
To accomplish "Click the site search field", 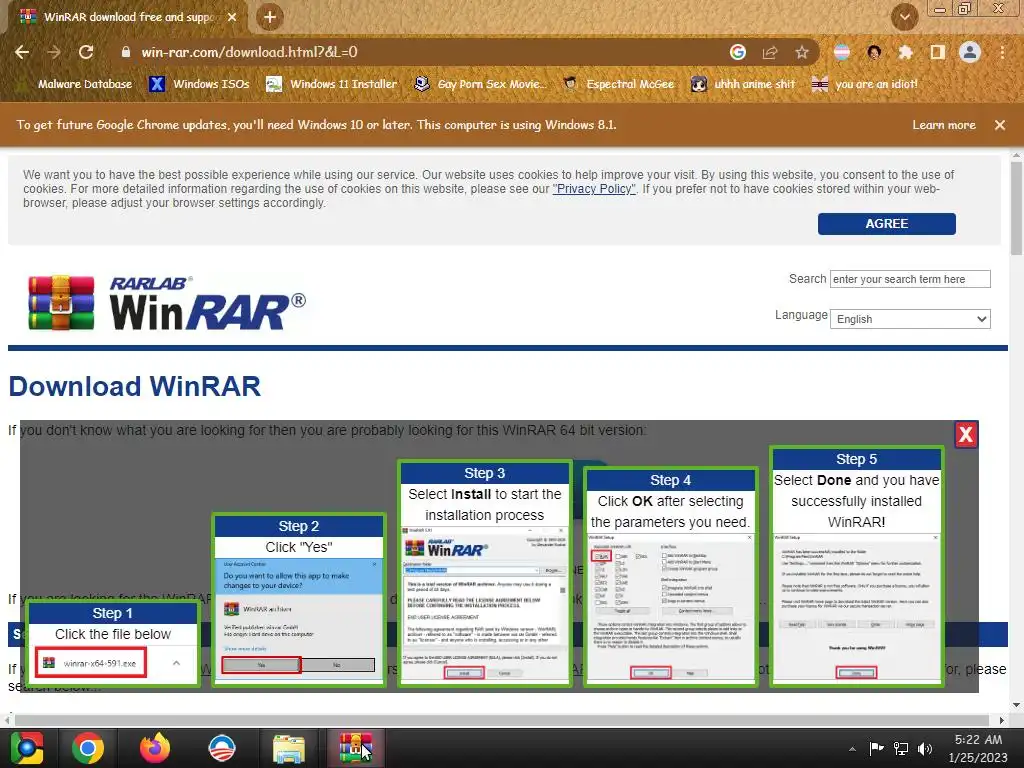I will tap(910, 279).
